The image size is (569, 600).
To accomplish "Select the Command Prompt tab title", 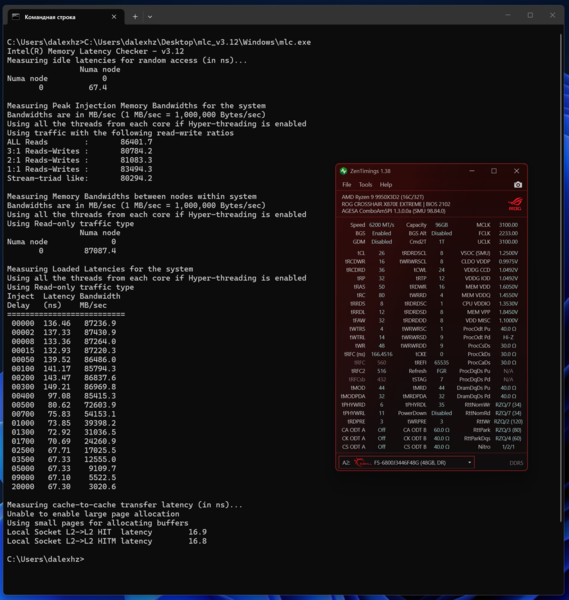I will coord(50,17).
